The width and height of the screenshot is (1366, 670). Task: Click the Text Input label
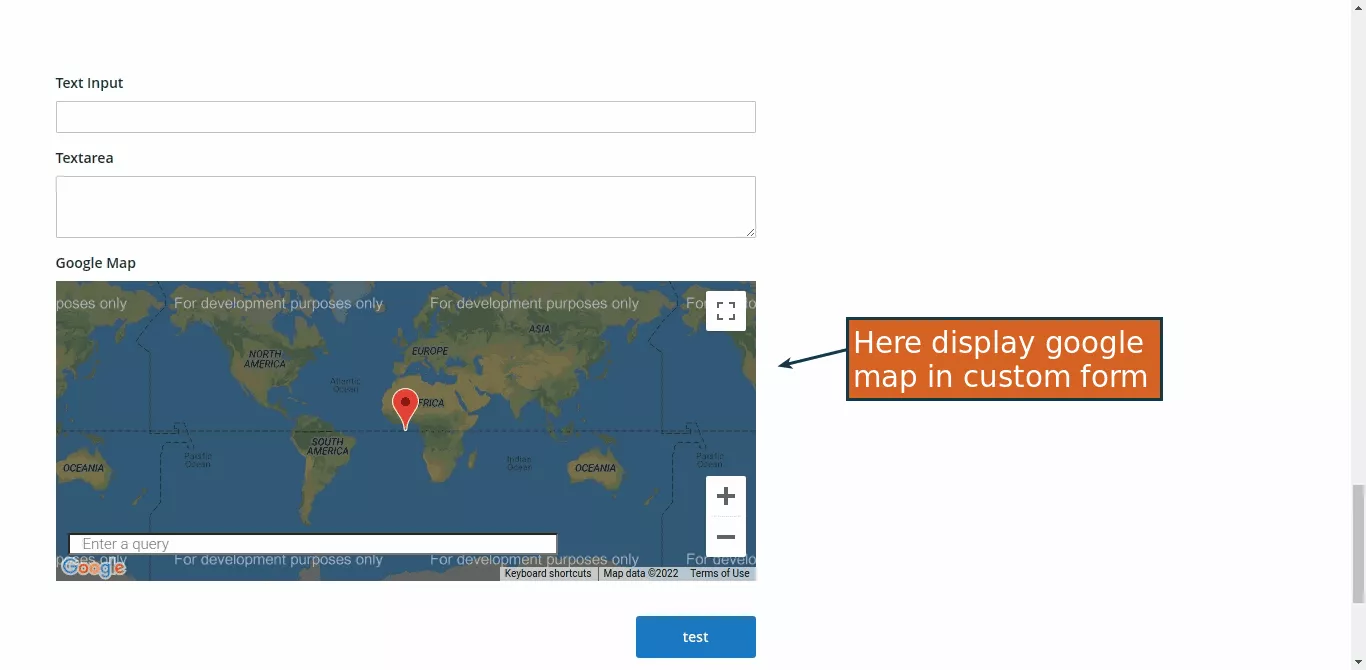[89, 83]
